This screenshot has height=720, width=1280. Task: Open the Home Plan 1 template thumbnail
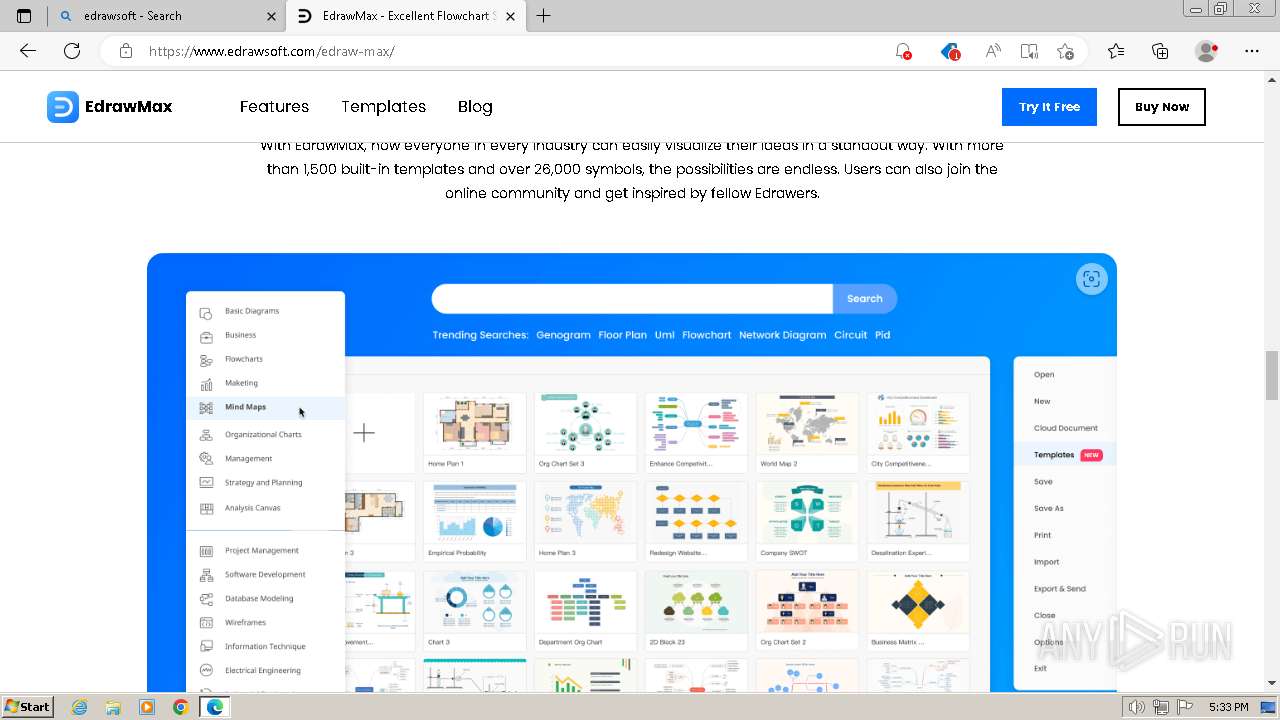(475, 432)
